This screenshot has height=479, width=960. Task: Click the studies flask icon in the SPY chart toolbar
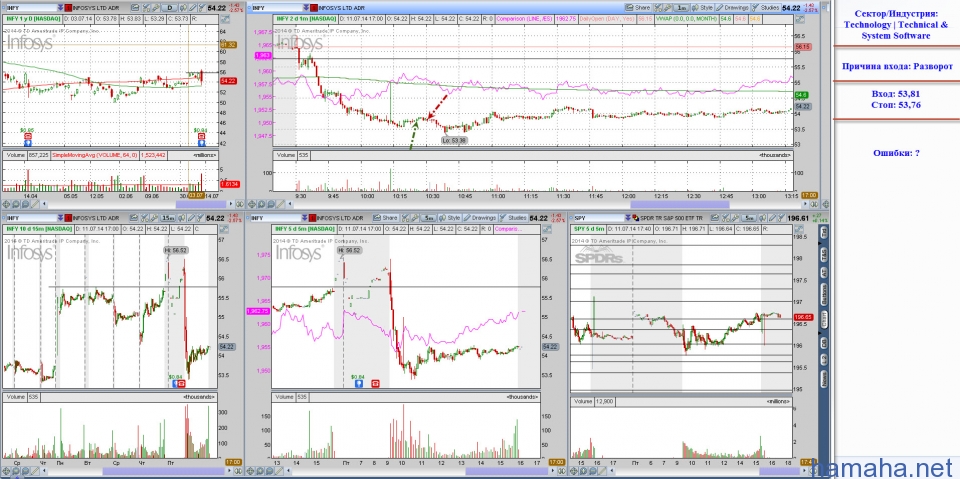pos(782,217)
